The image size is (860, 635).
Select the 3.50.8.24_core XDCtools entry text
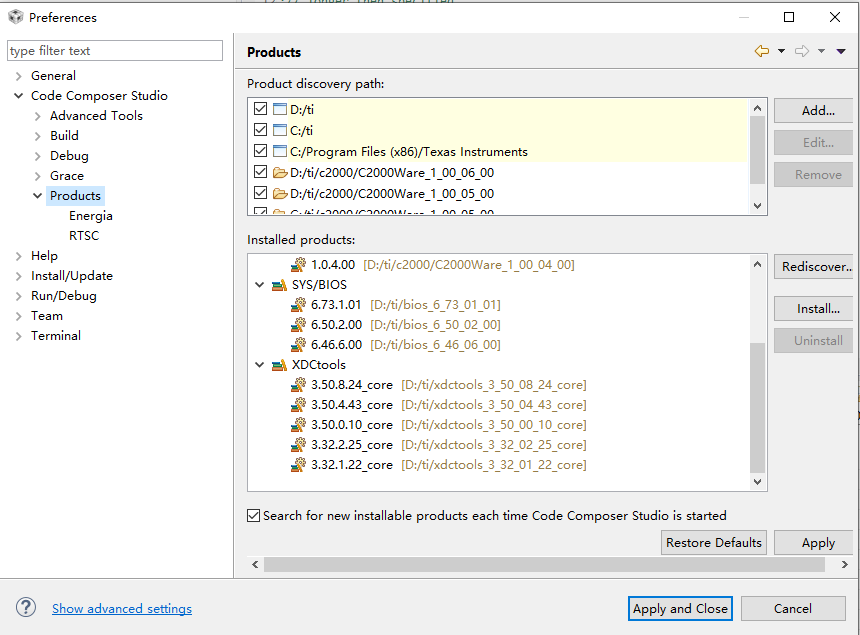point(352,385)
